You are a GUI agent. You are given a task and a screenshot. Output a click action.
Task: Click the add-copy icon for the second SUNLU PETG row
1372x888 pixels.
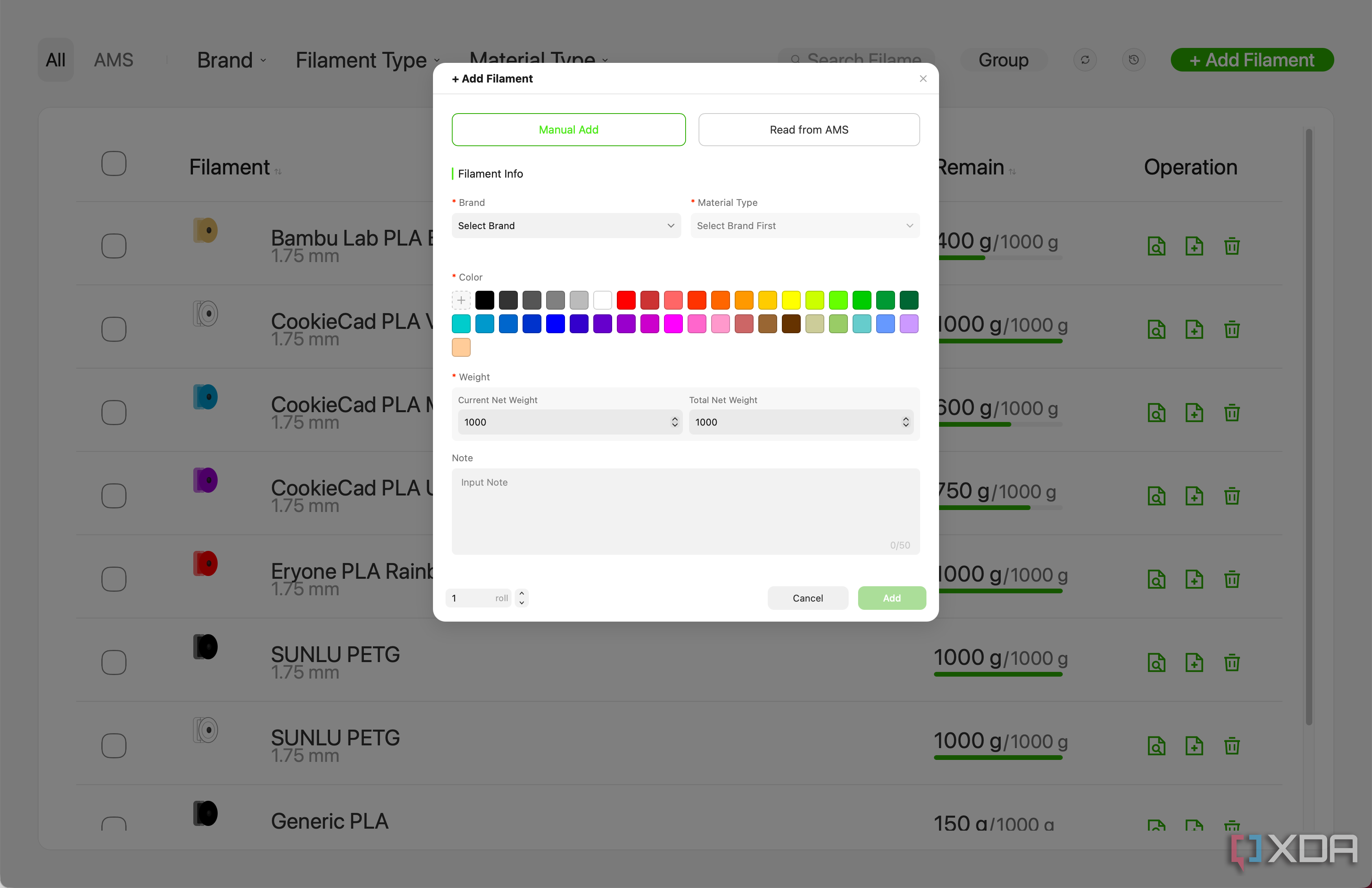(x=1194, y=746)
